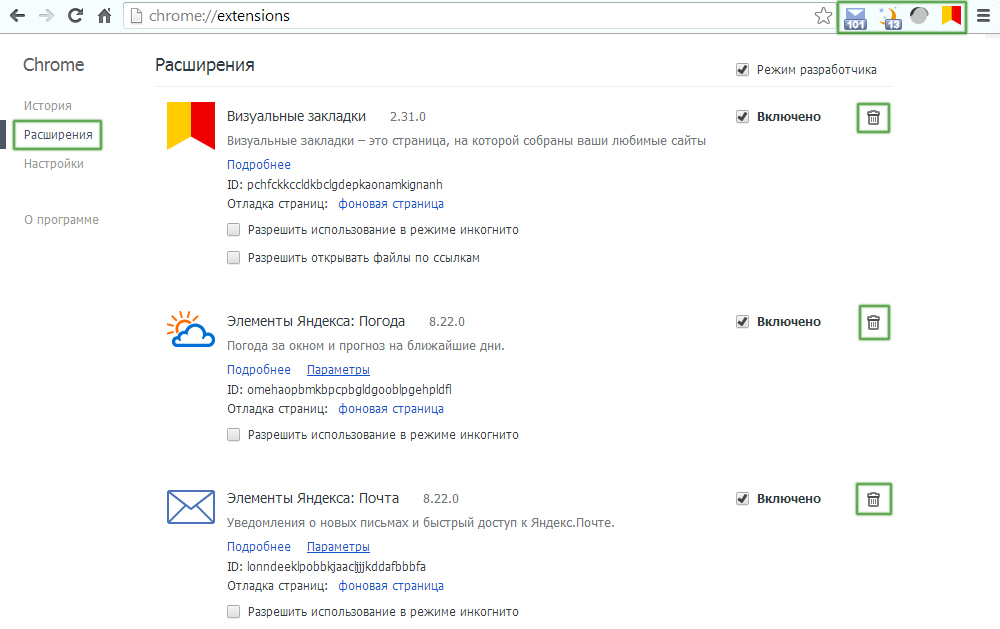Disable Почта extension via Включено checkbox
The image size is (1000, 629).
click(742, 499)
